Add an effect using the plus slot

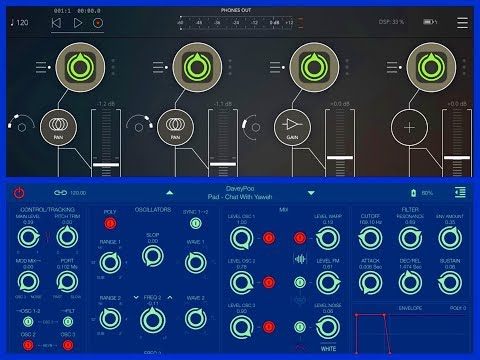coord(409,127)
